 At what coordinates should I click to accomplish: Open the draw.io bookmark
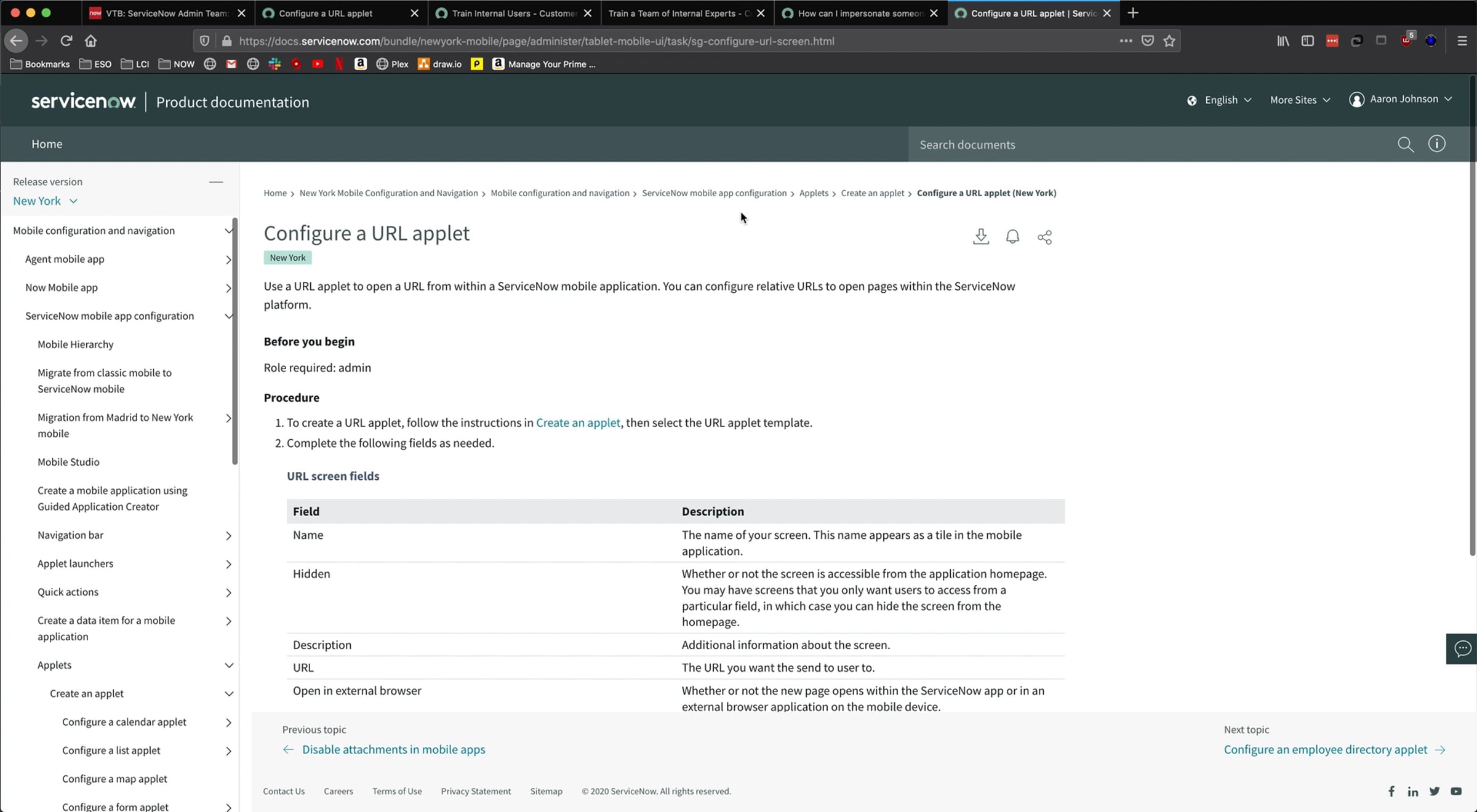click(439, 64)
